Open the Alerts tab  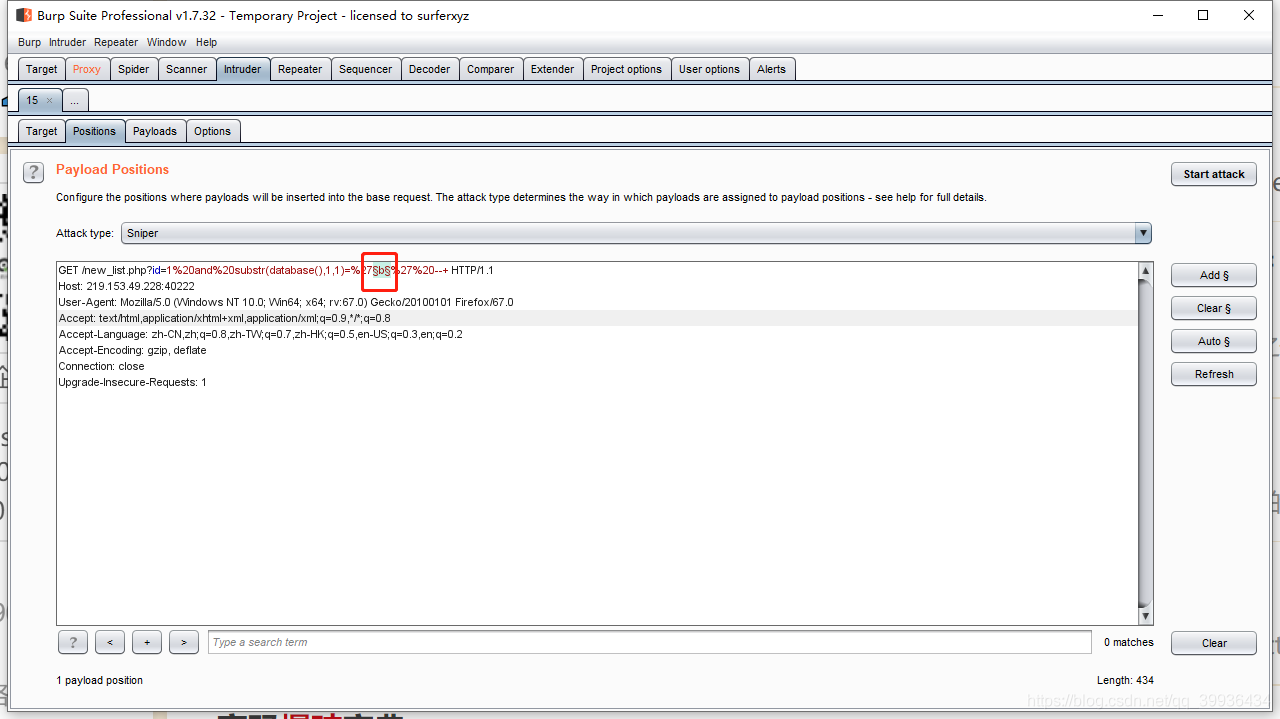[x=772, y=69]
